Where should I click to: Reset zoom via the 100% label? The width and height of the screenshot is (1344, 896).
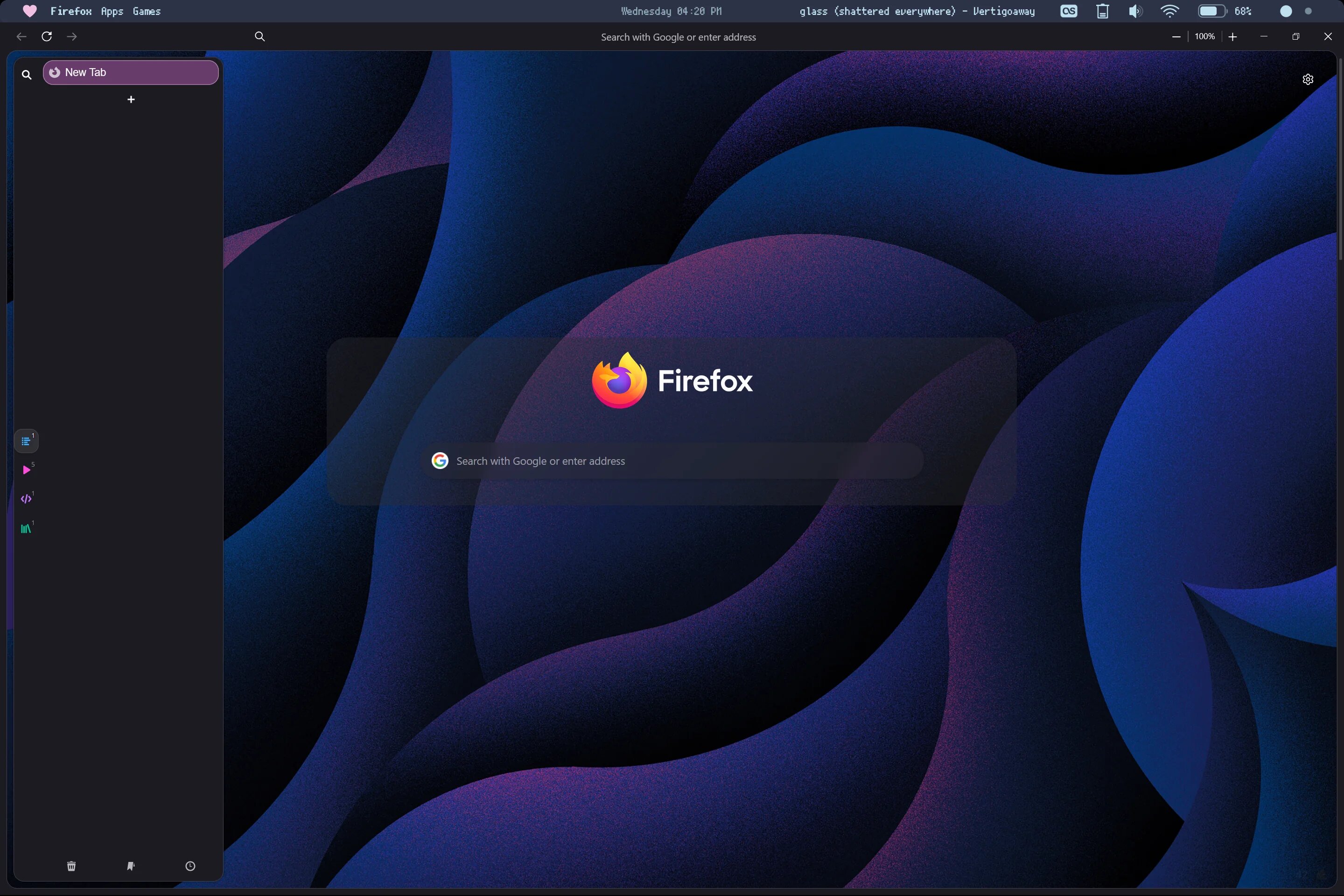1204,36
